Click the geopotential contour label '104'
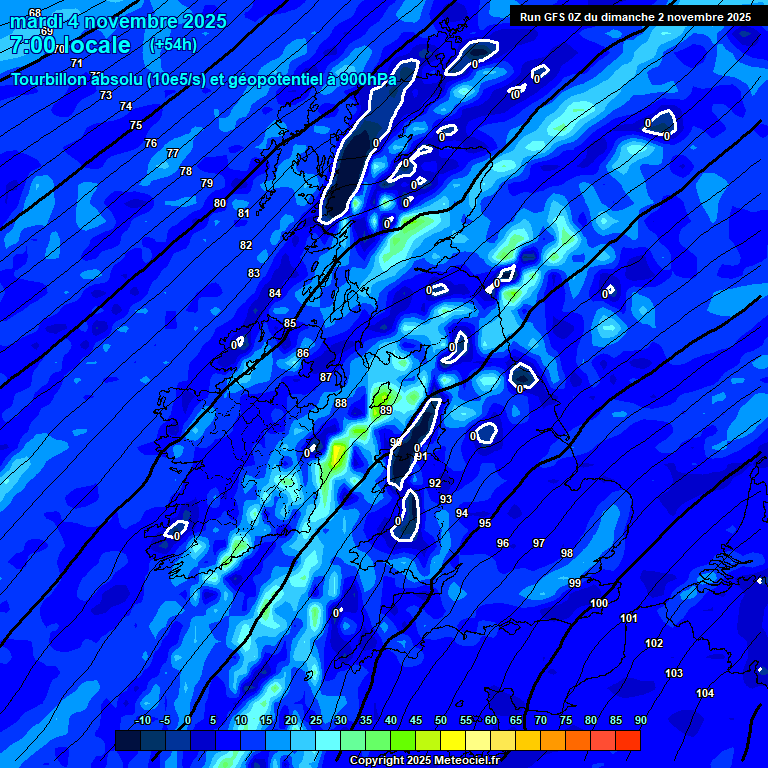The height and width of the screenshot is (768, 768). tap(705, 693)
